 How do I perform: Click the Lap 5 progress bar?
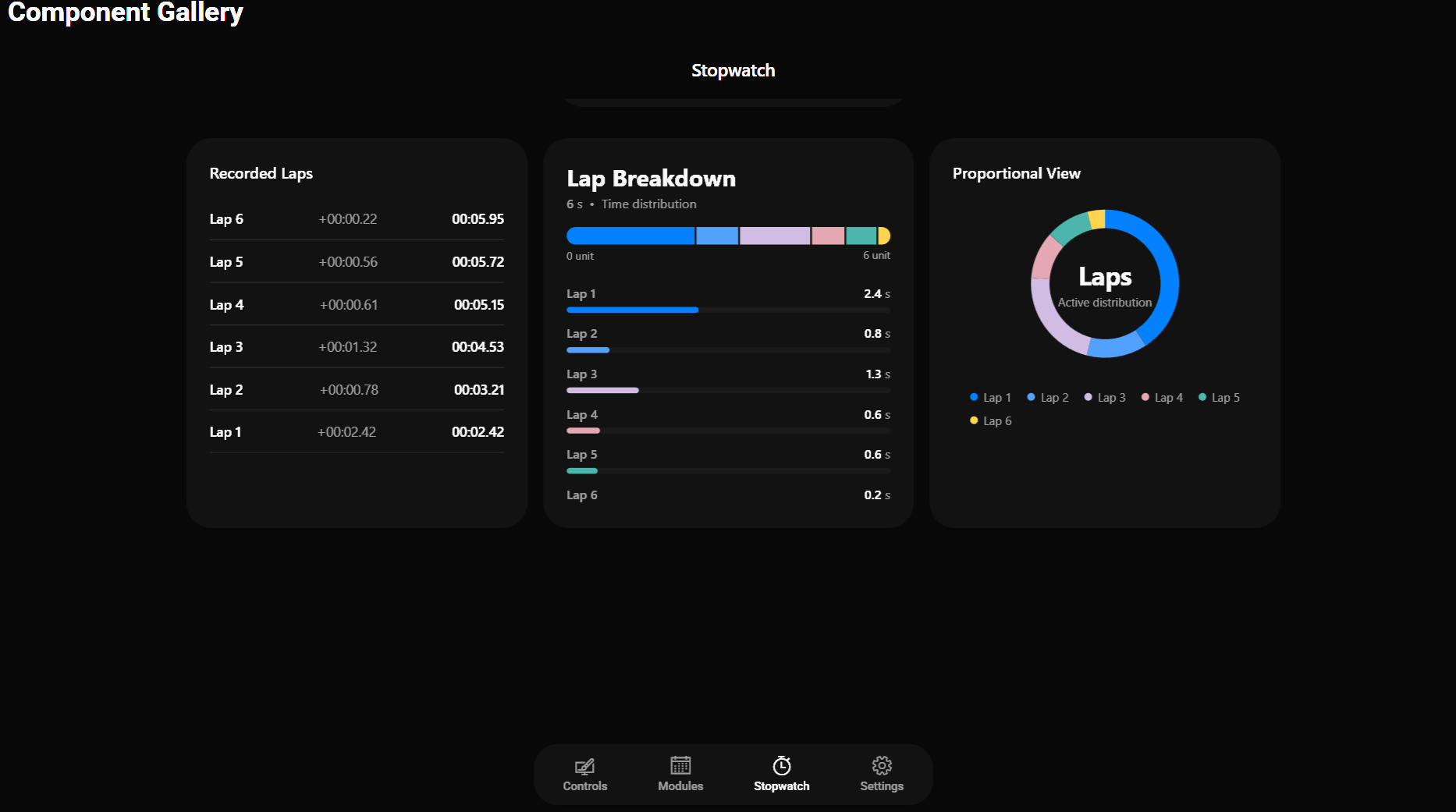coord(728,471)
